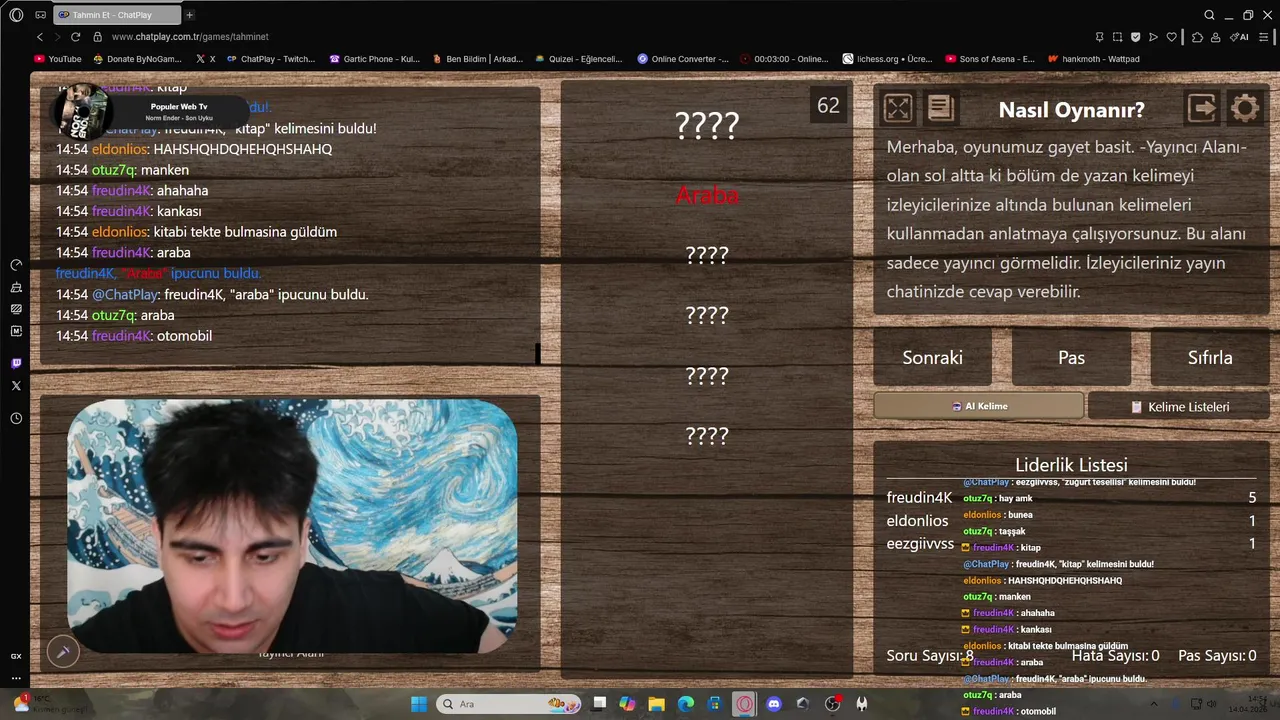Open the extensions cube icon in toolbar
The height and width of the screenshot is (720, 1280).
(1197, 37)
